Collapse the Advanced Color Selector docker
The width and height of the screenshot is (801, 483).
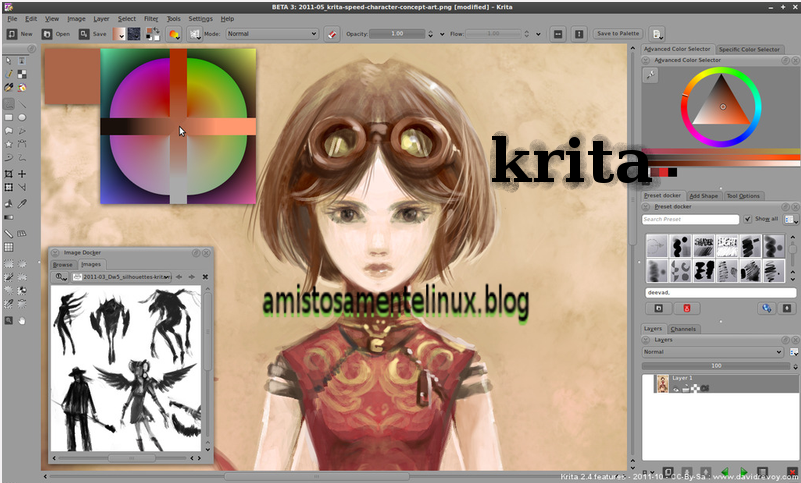[646, 60]
